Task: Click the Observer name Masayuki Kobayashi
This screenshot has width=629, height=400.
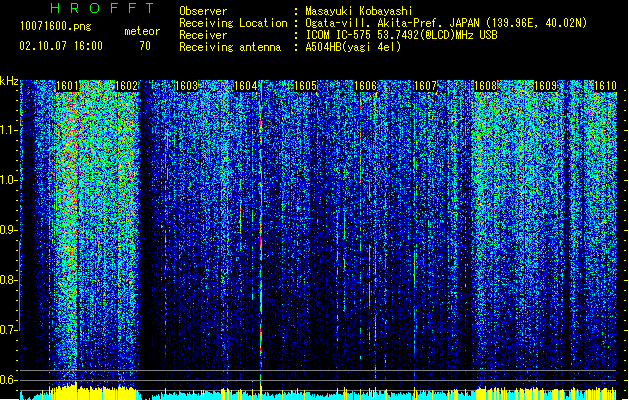Action: point(359,11)
